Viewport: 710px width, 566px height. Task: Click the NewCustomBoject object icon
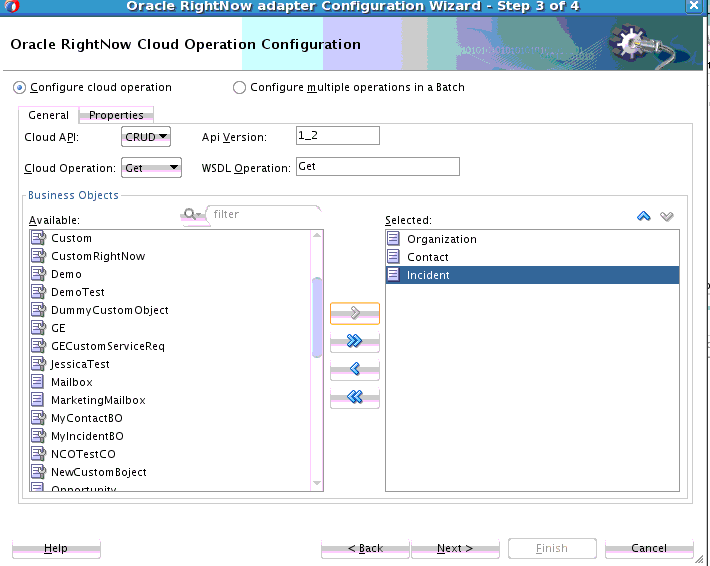click(x=38, y=472)
